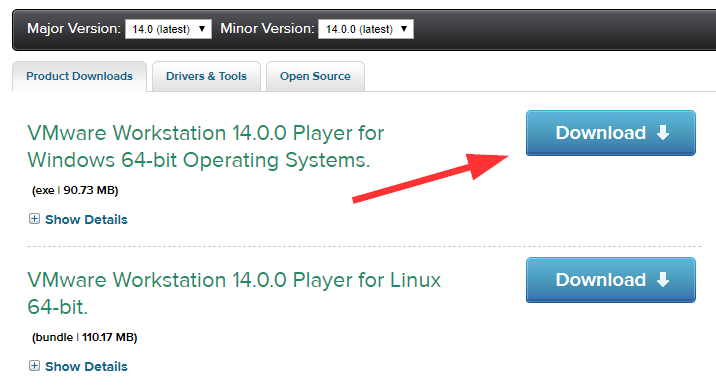
Task: Open the Linux 64-bit Player title link
Action: pos(234,293)
